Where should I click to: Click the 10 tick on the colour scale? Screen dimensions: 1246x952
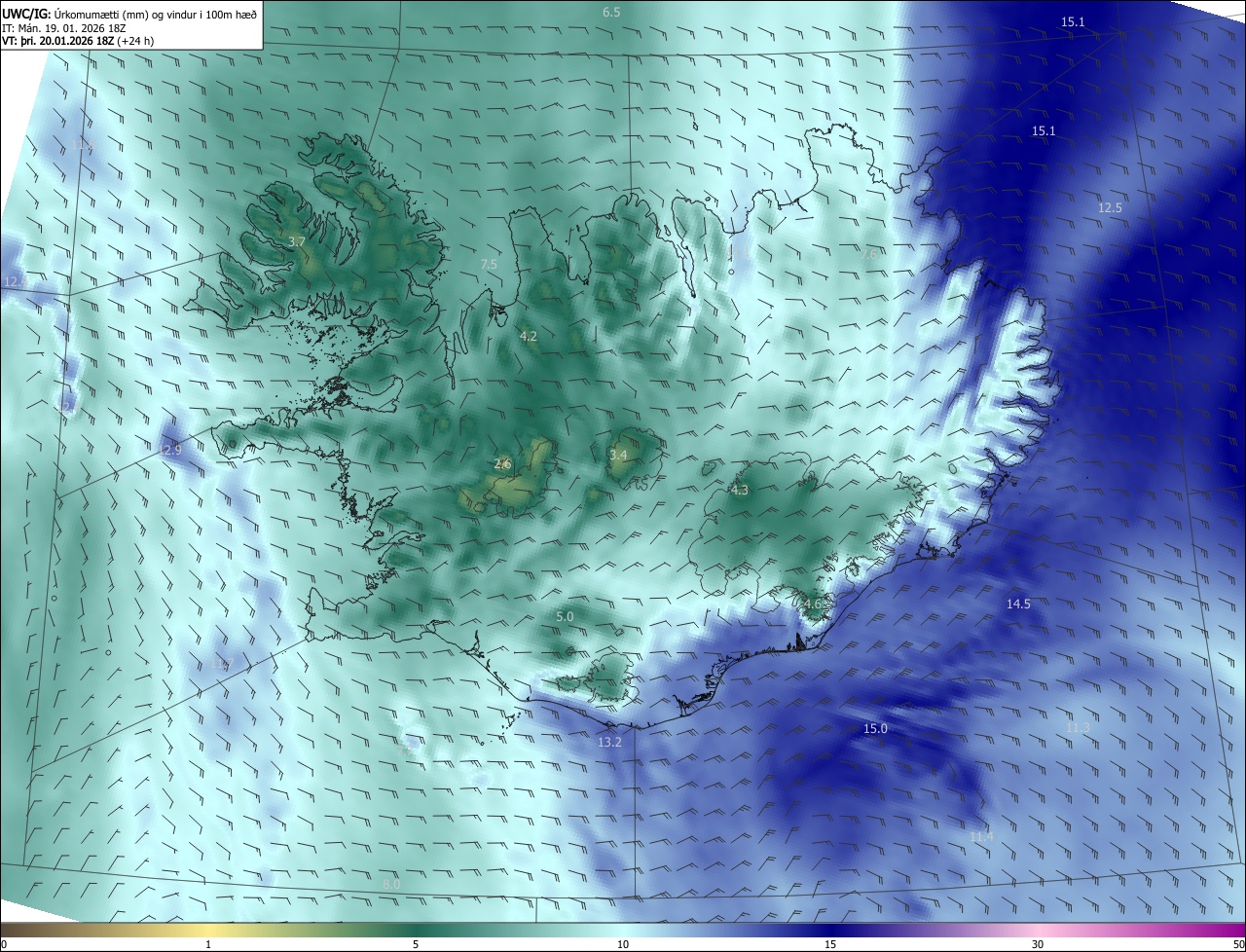[623, 944]
